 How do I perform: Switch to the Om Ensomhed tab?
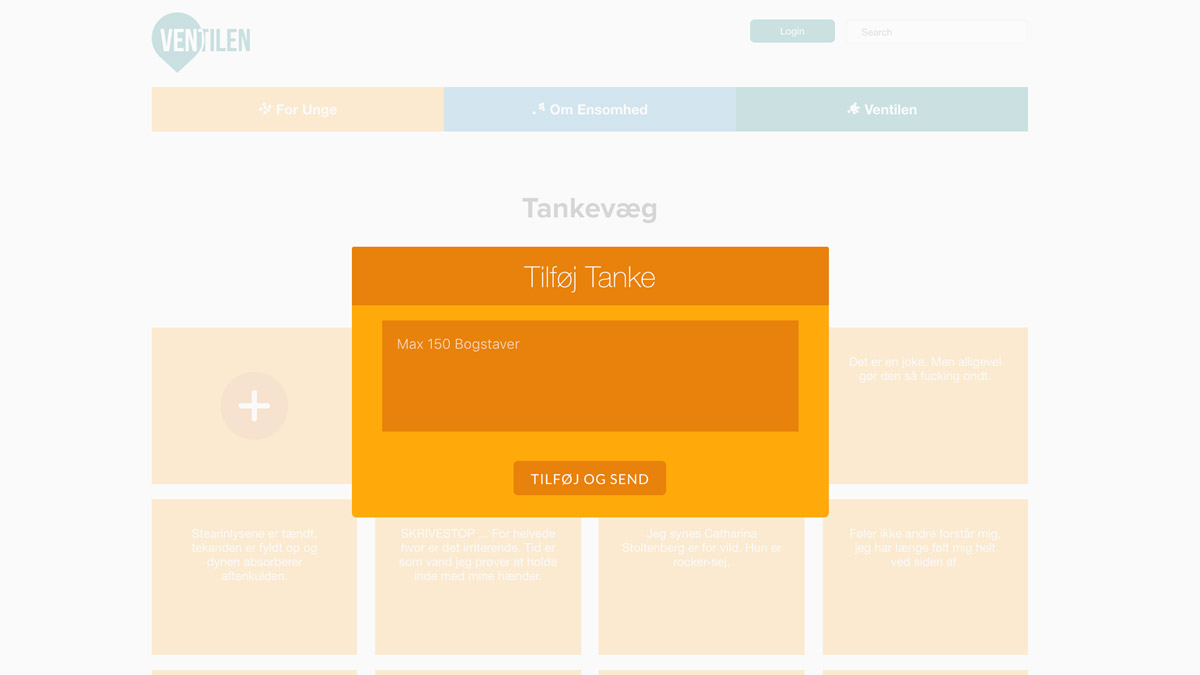coord(590,110)
